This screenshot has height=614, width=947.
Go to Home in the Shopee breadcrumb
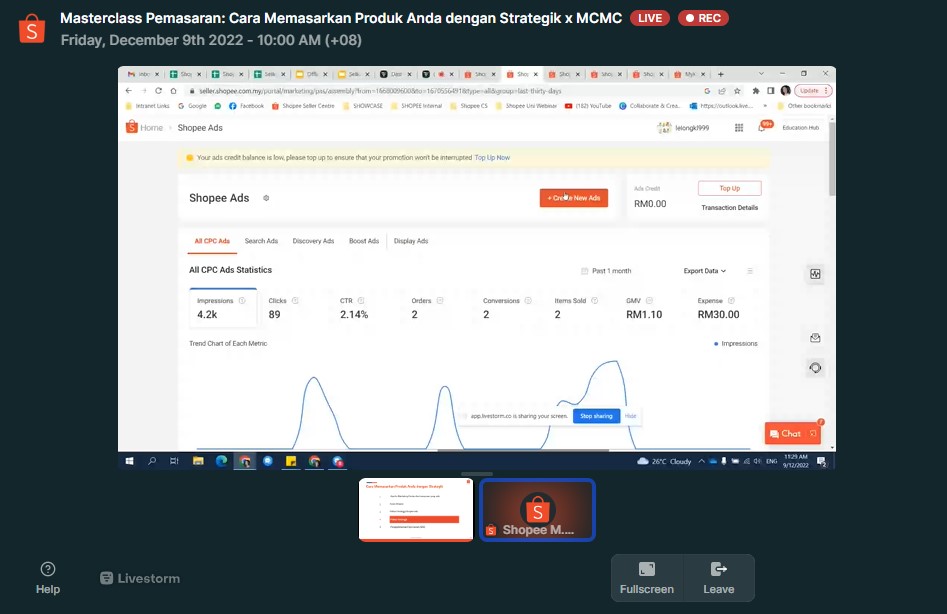[151, 127]
